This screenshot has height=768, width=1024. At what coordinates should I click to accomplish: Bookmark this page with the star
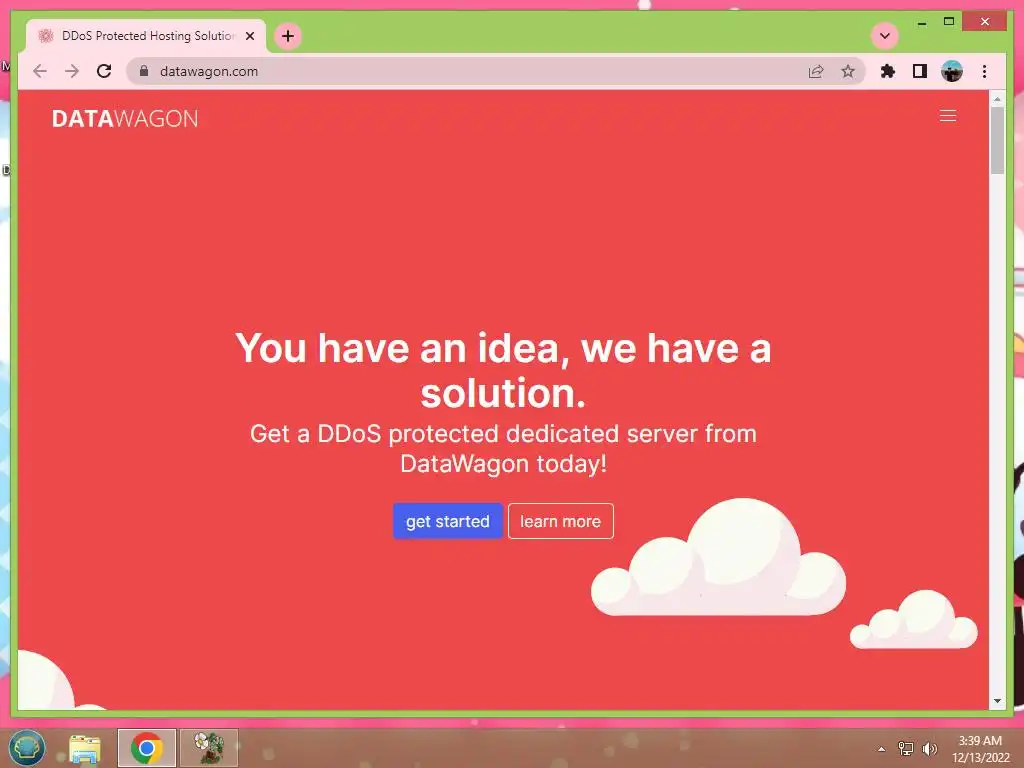click(848, 71)
